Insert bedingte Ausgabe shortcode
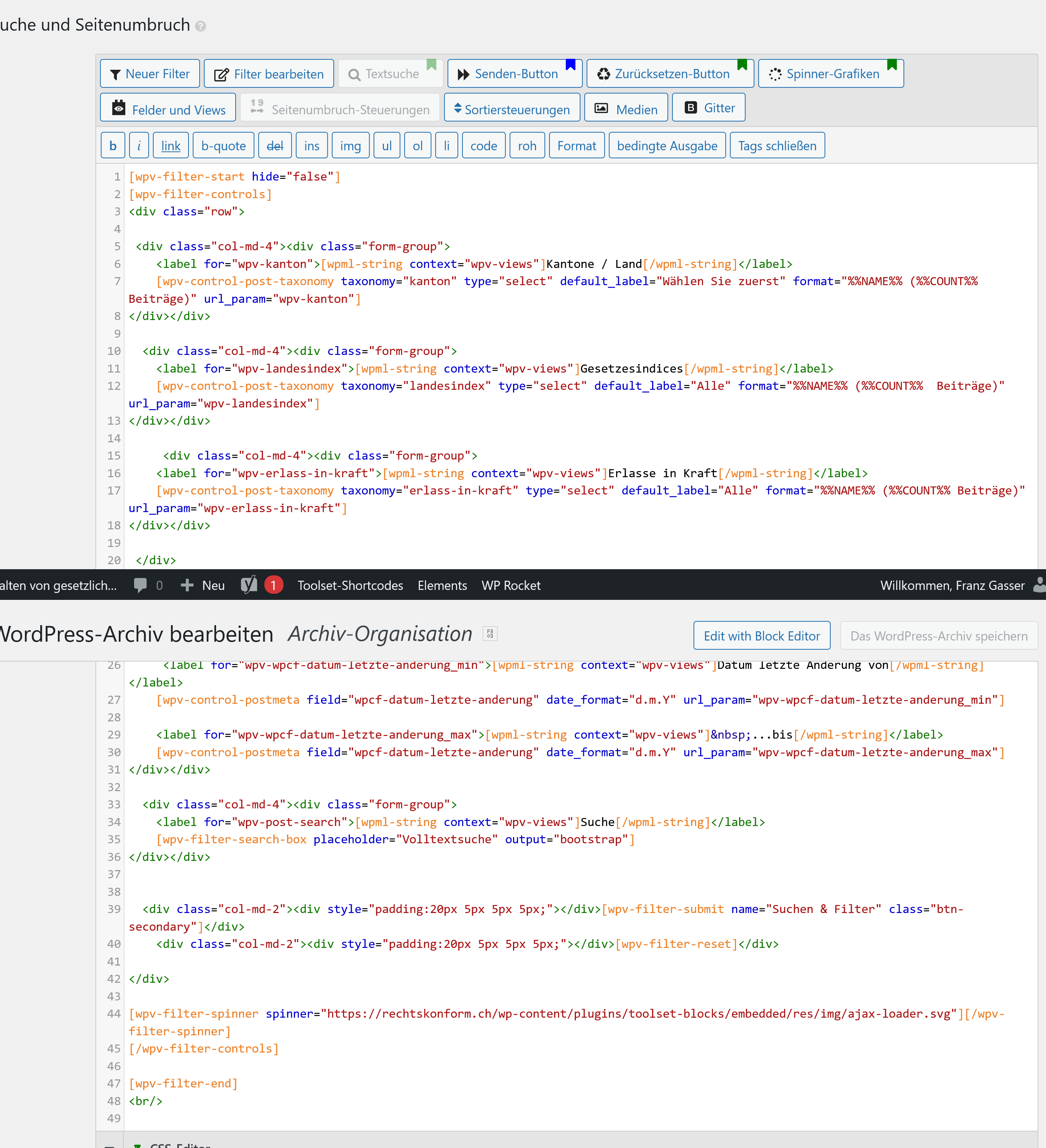 (x=667, y=146)
